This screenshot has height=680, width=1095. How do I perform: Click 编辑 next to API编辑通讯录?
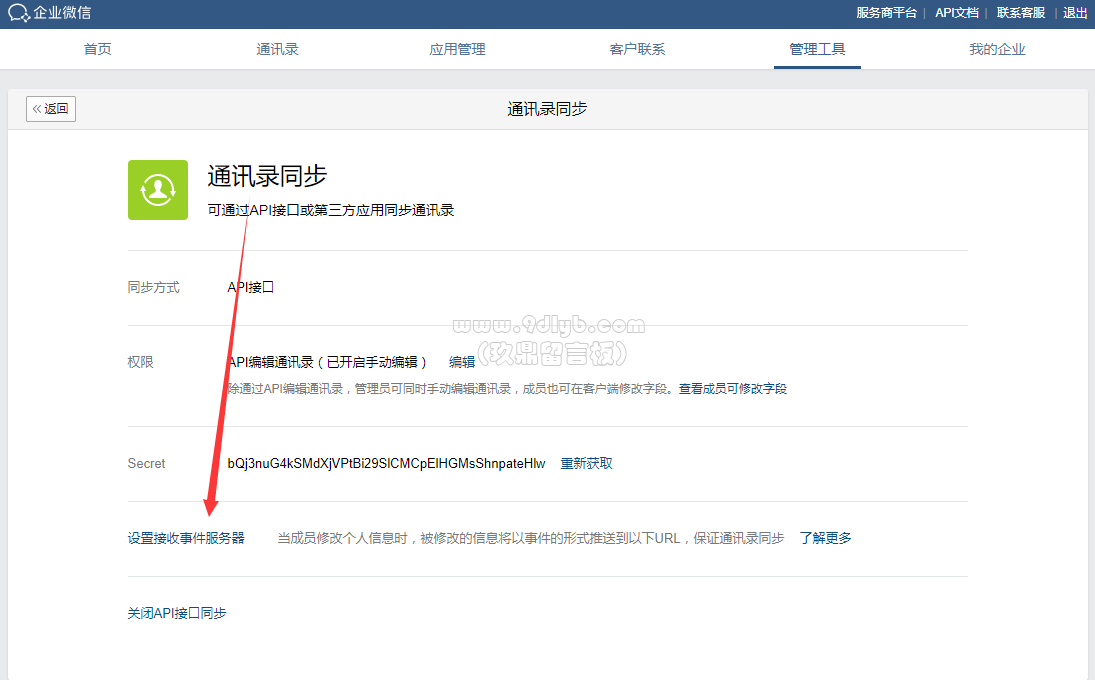462,362
